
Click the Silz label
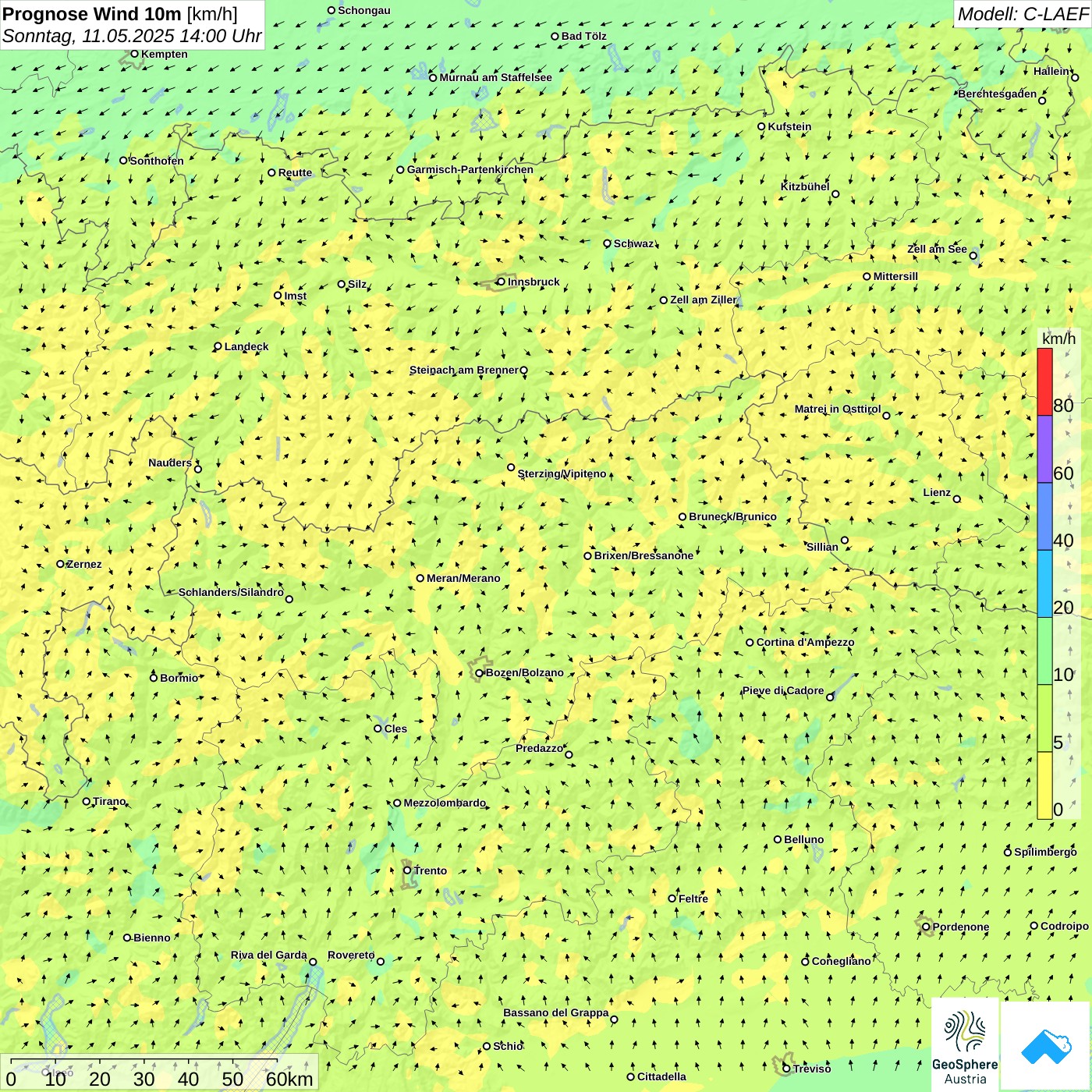point(356,284)
